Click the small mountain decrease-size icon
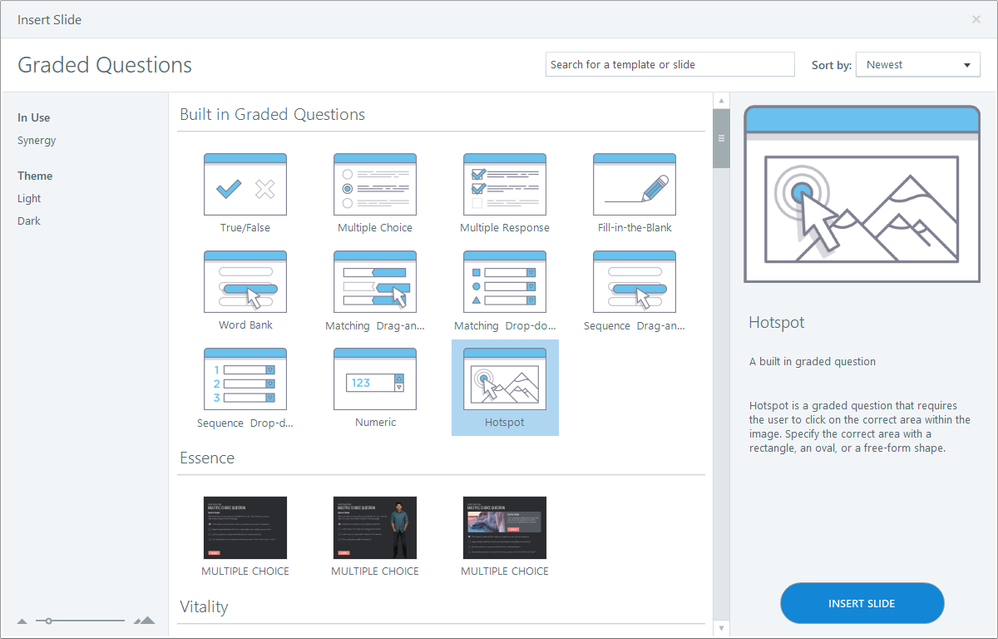998x639 pixels. click(22, 621)
